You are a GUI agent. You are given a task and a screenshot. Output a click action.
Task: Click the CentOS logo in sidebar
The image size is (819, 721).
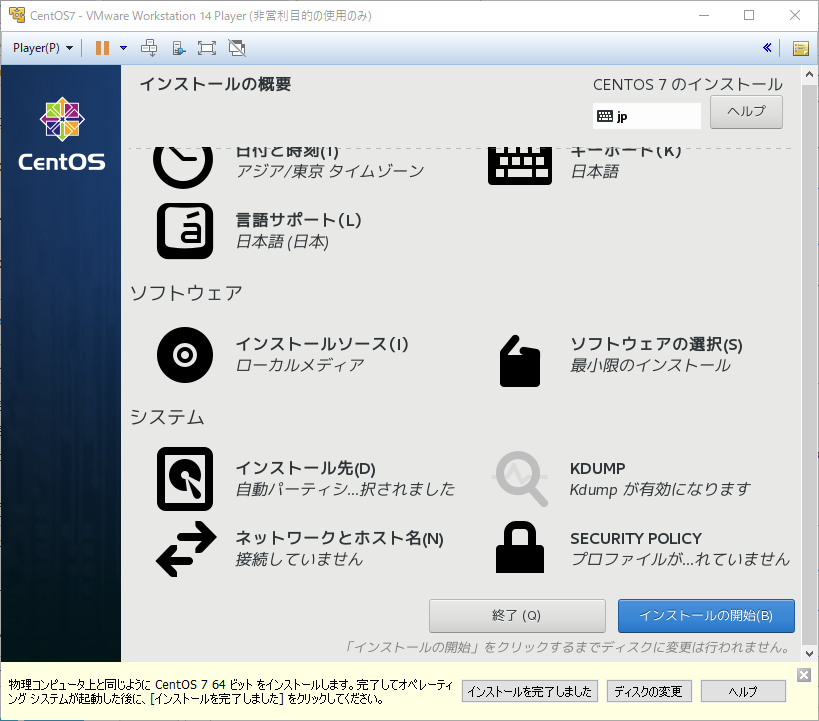[62, 135]
